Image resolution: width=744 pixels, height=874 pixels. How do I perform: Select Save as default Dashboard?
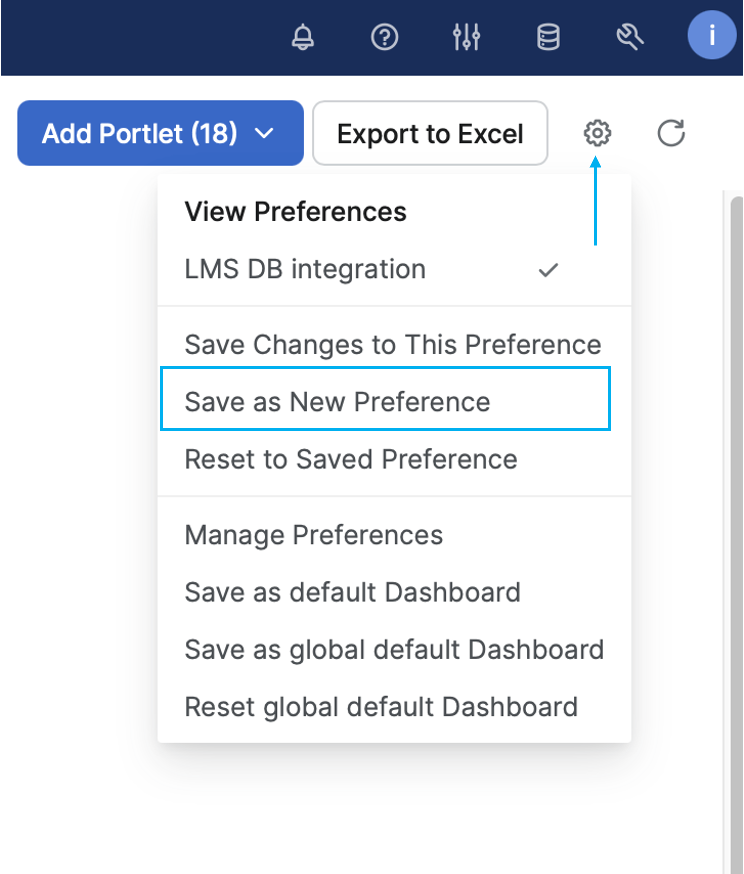click(352, 592)
